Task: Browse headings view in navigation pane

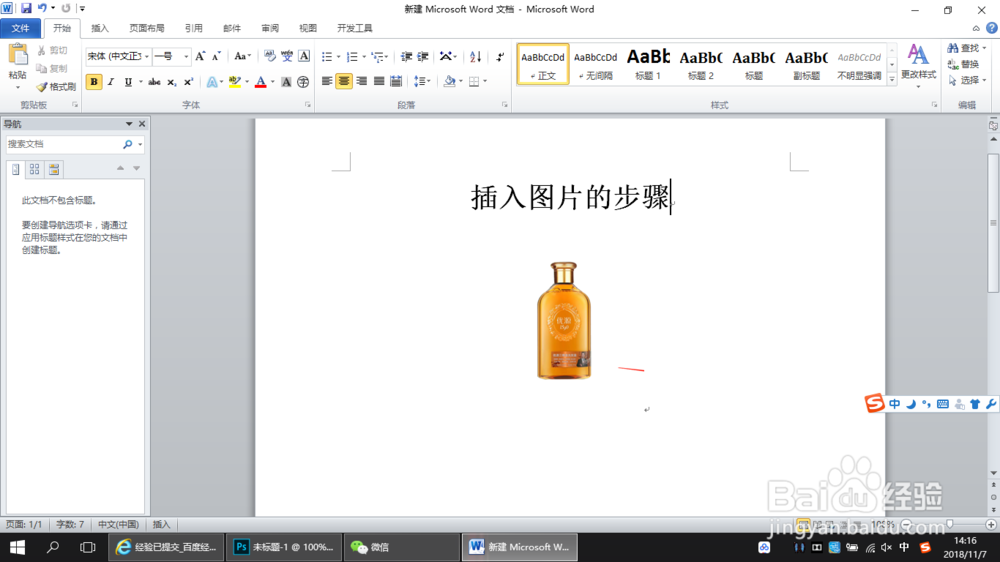Action: (x=16, y=169)
